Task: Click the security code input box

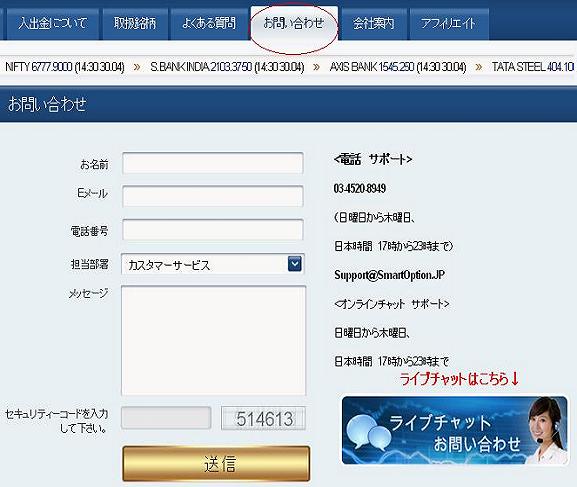Action: [166, 418]
